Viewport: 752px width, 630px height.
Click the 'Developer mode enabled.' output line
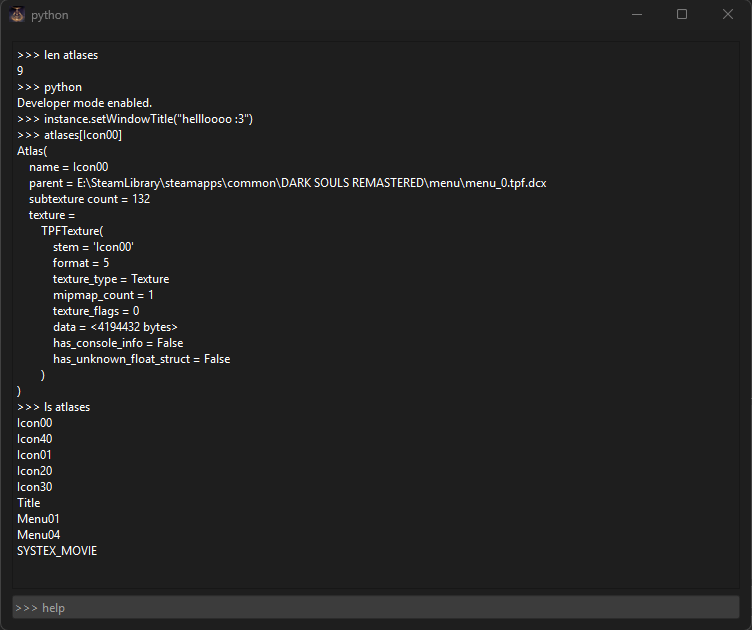click(84, 103)
